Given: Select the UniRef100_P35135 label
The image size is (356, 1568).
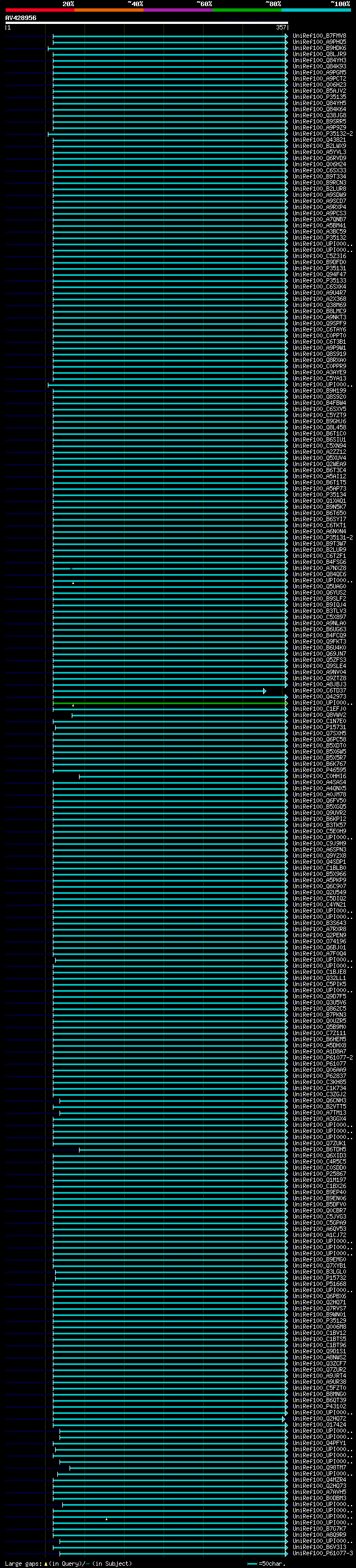Looking at the screenshot, I should (x=319, y=97).
